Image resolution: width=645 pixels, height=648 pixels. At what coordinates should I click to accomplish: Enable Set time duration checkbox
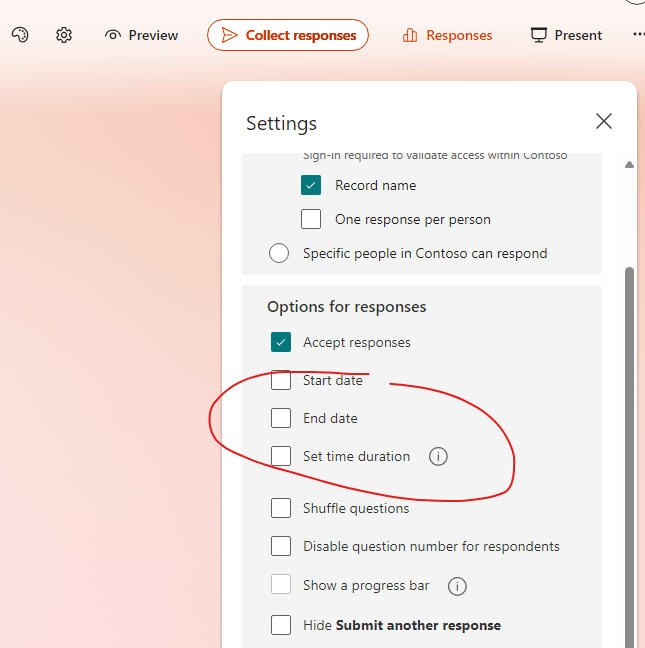point(281,456)
